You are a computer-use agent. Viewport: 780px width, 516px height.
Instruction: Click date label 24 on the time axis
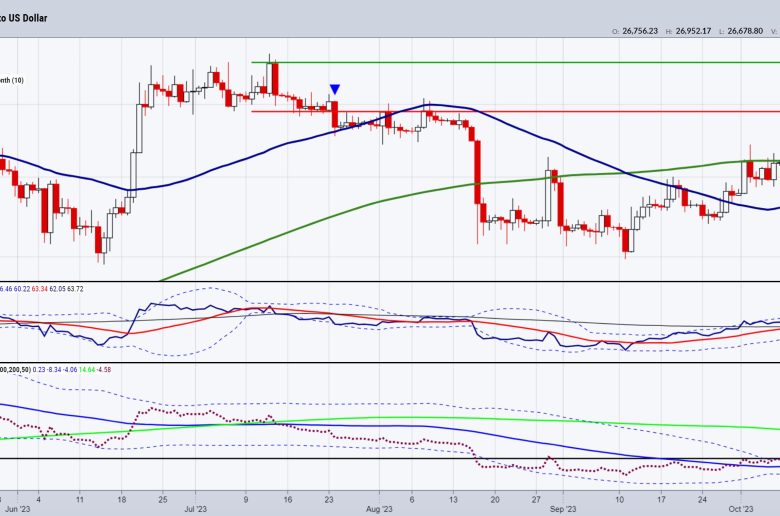tap(702, 500)
